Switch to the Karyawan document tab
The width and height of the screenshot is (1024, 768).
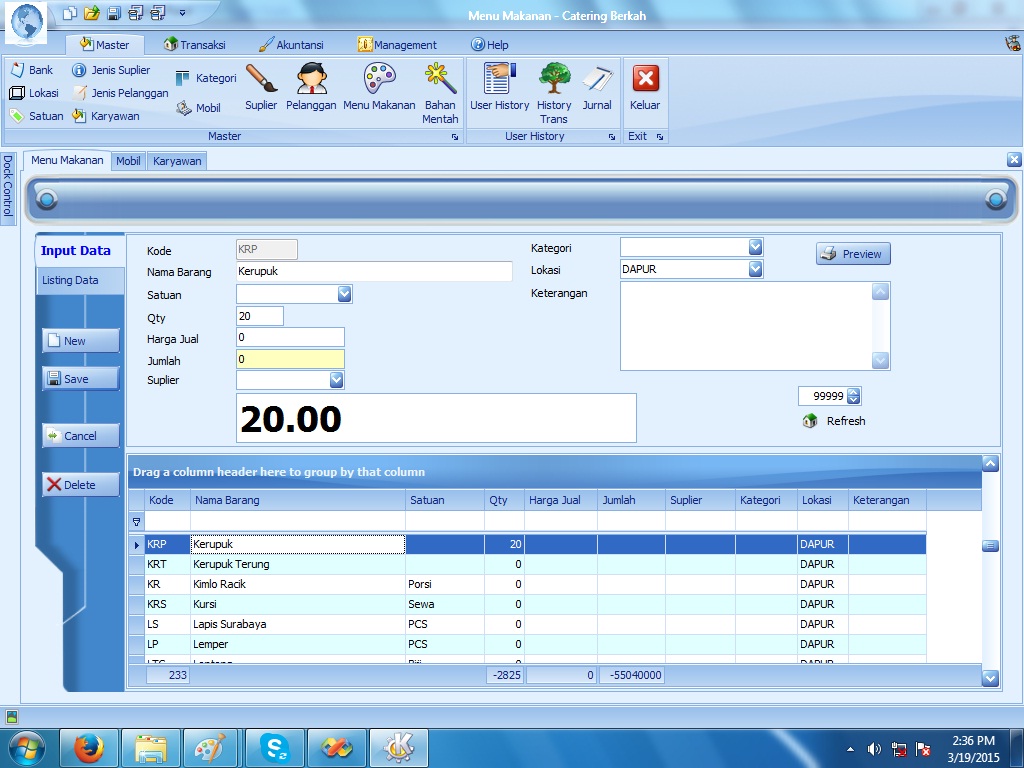pyautogui.click(x=177, y=161)
